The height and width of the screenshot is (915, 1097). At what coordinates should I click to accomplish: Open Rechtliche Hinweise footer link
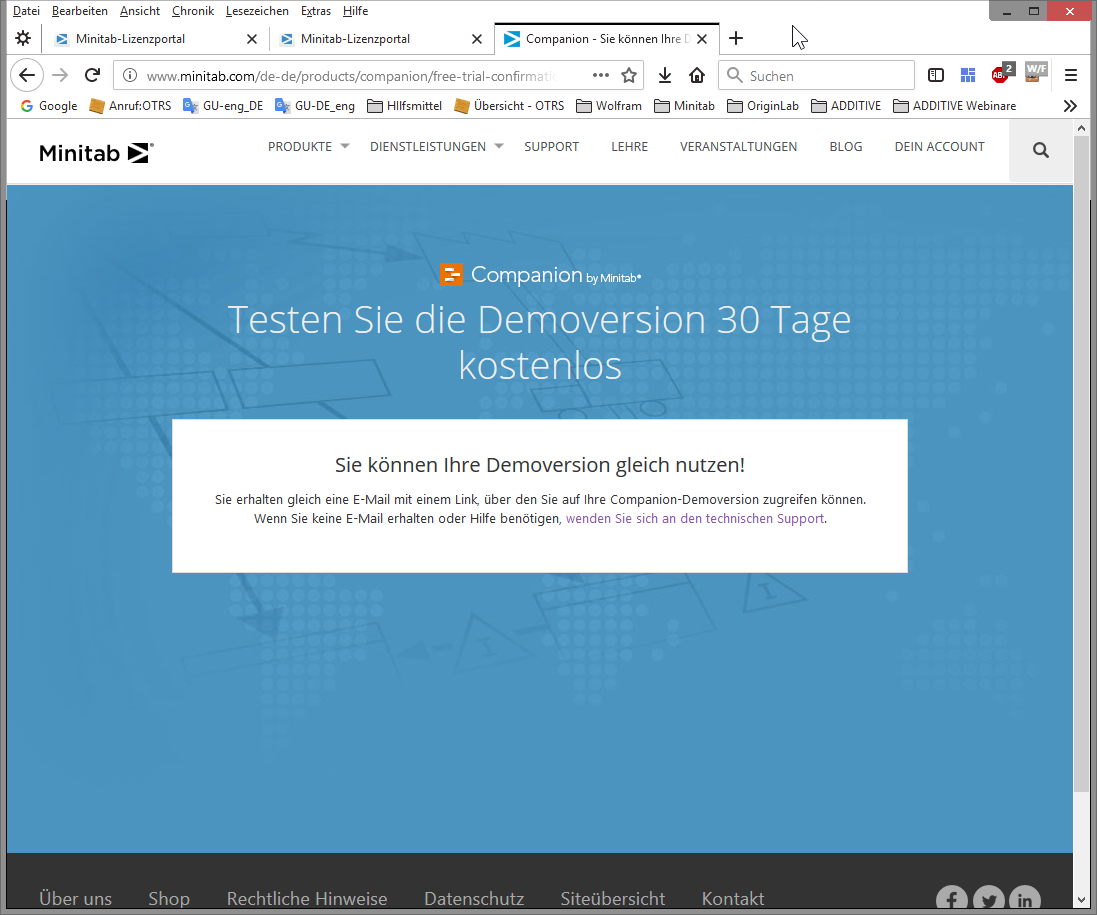coord(306,899)
